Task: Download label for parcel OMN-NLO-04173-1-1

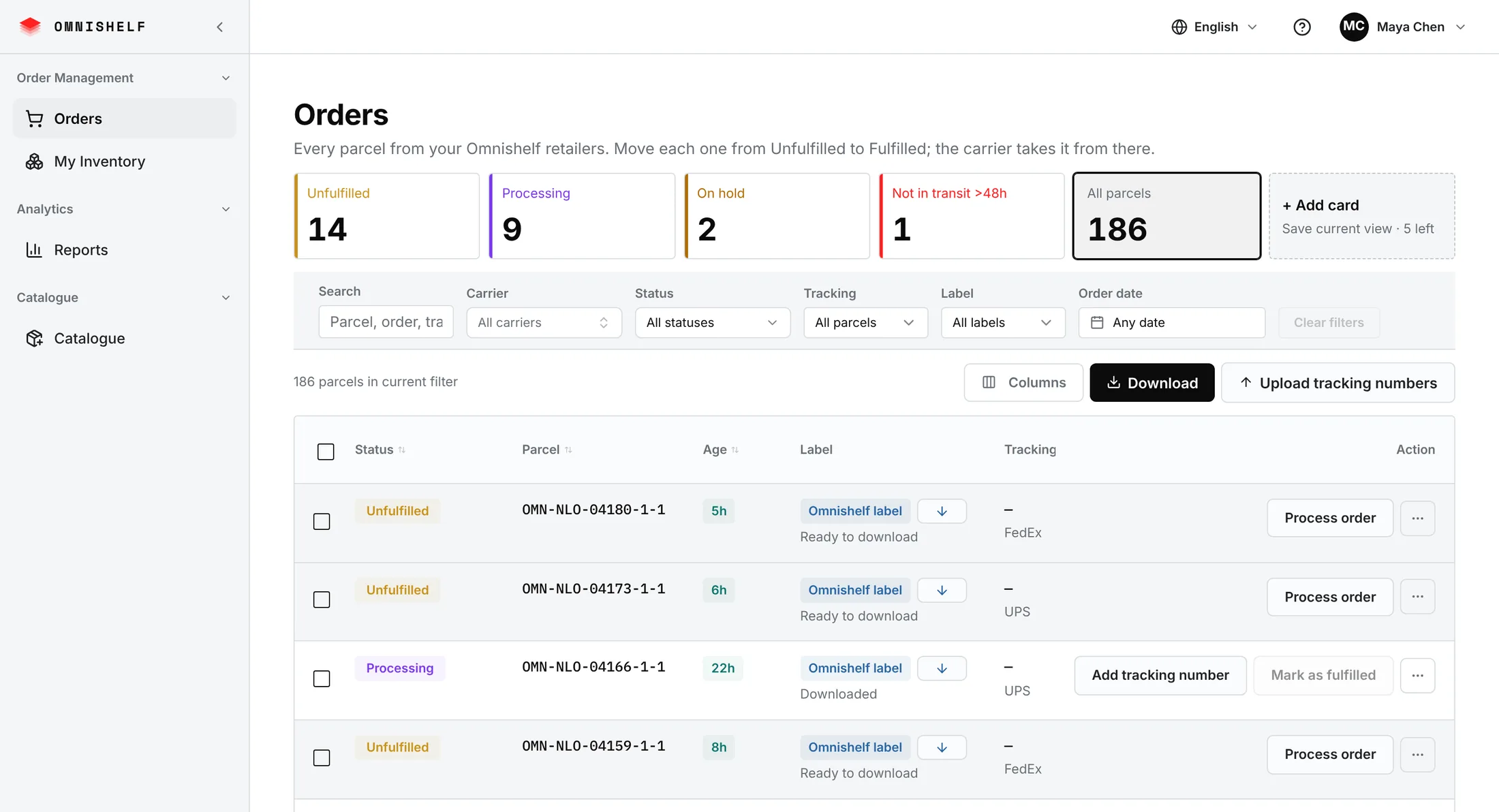Action: (x=942, y=590)
